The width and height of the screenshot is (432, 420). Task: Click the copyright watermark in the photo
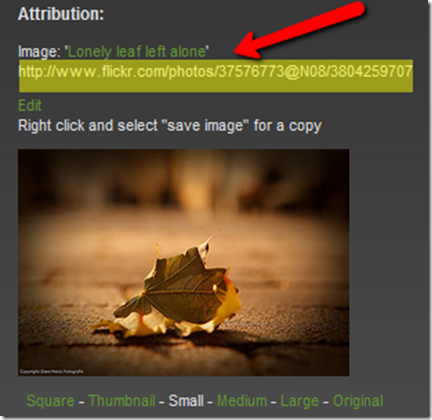point(51,371)
